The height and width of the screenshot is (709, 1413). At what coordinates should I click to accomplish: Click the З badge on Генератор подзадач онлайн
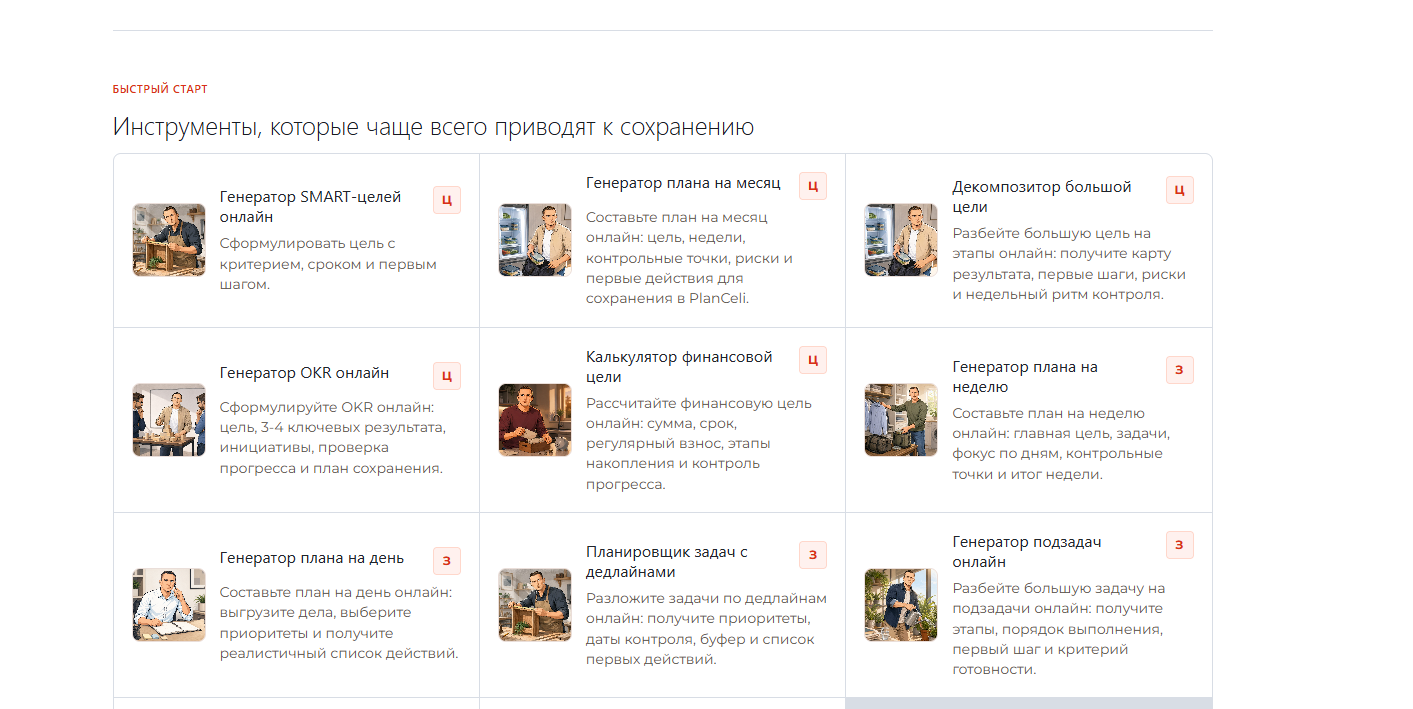pyautogui.click(x=1180, y=545)
